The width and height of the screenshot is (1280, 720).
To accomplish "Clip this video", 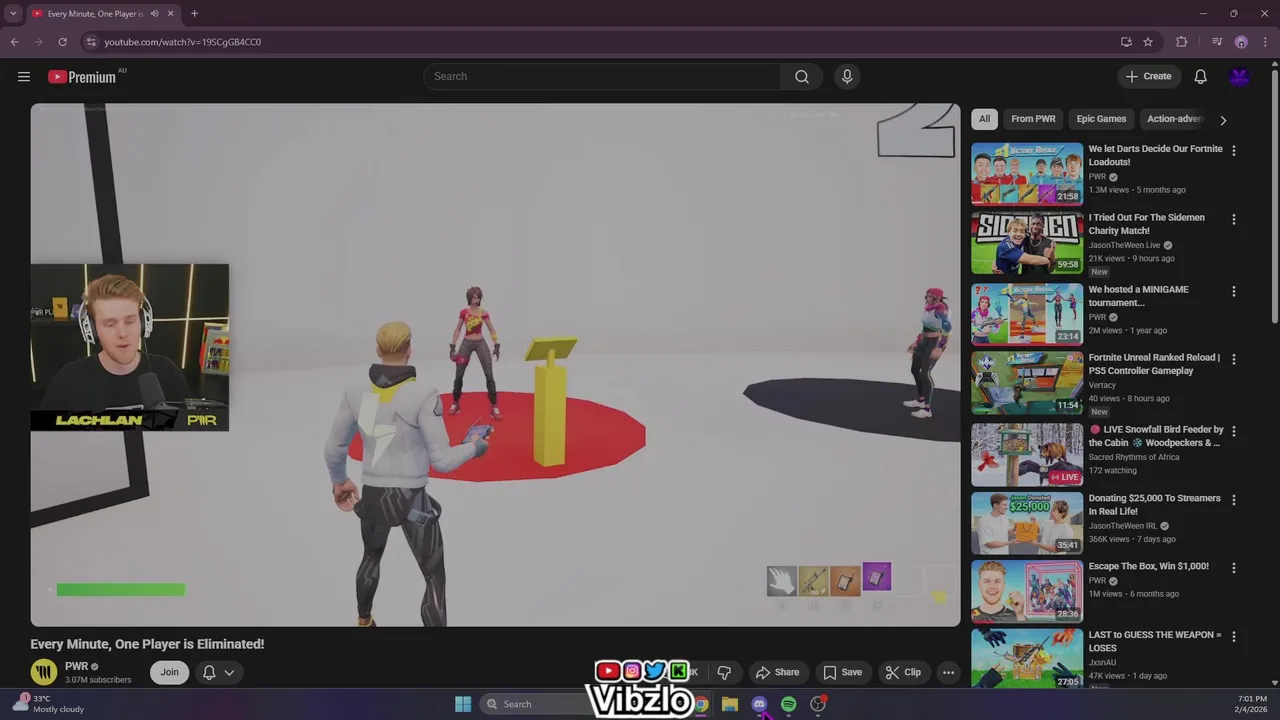I will coord(903,672).
